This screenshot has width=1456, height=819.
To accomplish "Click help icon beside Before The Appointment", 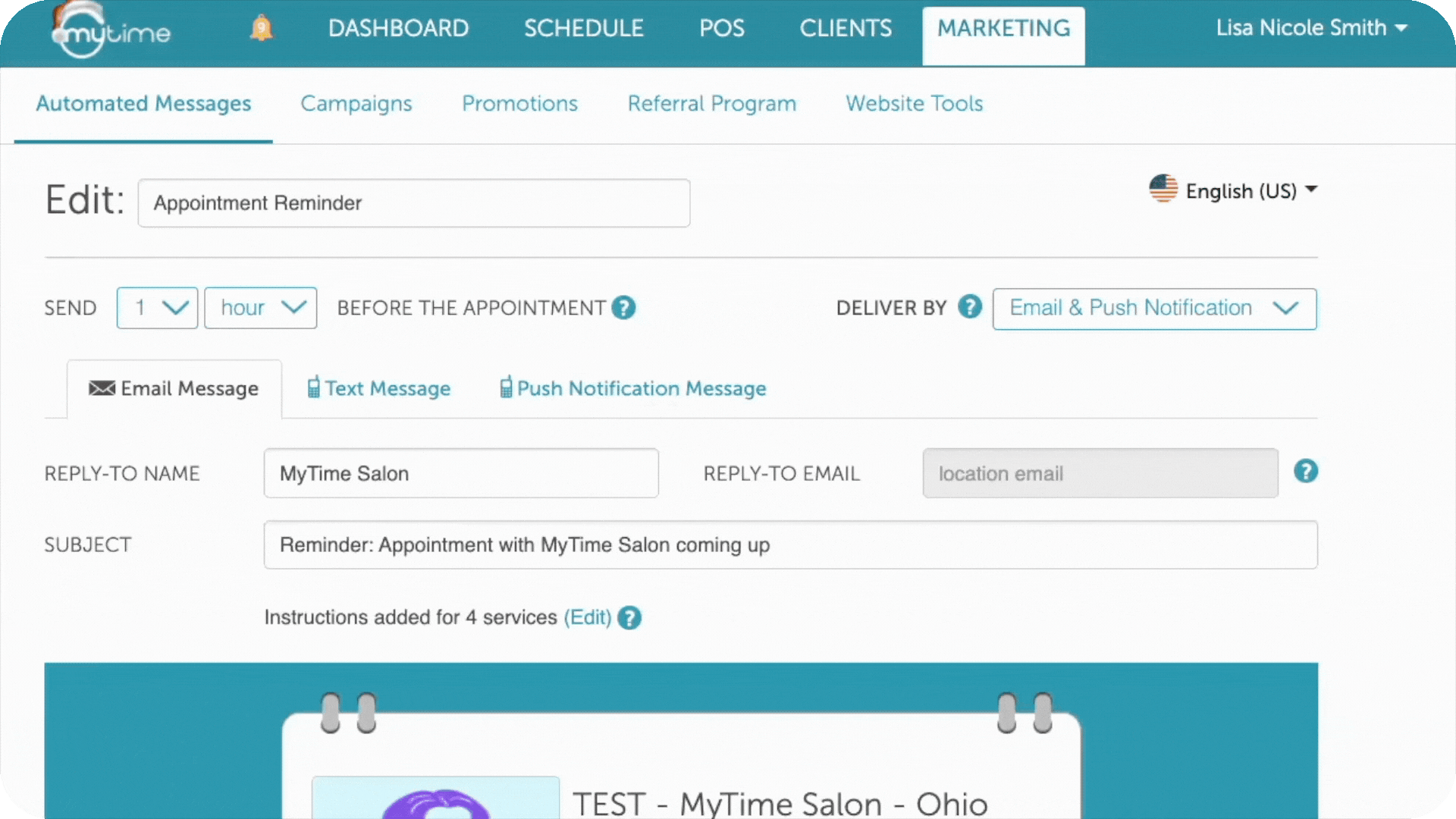I will (x=623, y=308).
